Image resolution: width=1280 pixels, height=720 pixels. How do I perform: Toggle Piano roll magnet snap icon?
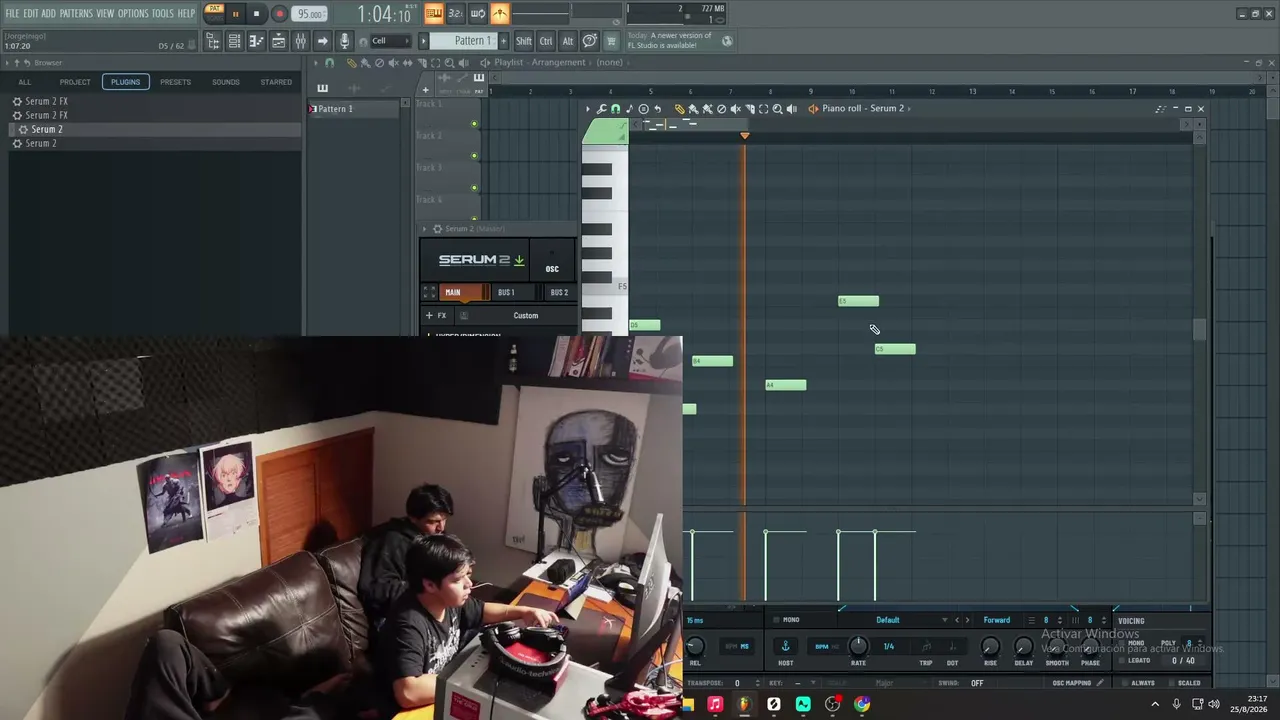coord(615,109)
